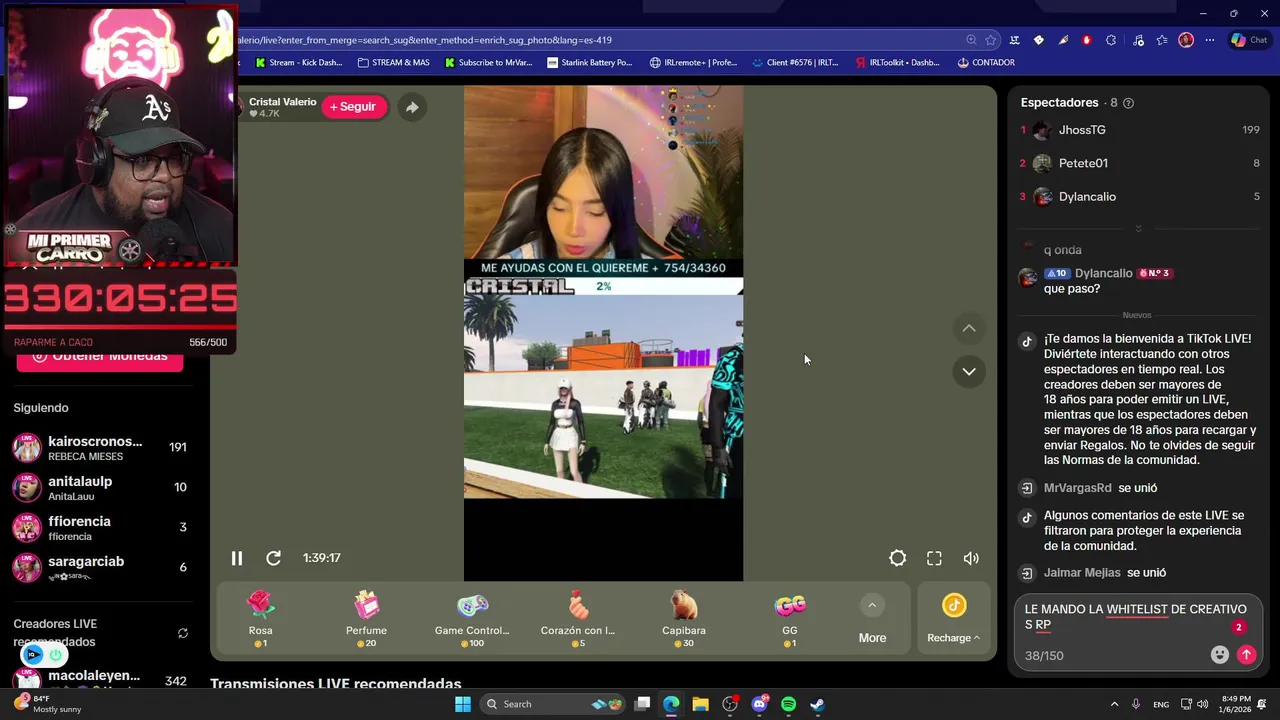Follow Cristal Valerio with Seguir button

[x=353, y=107]
